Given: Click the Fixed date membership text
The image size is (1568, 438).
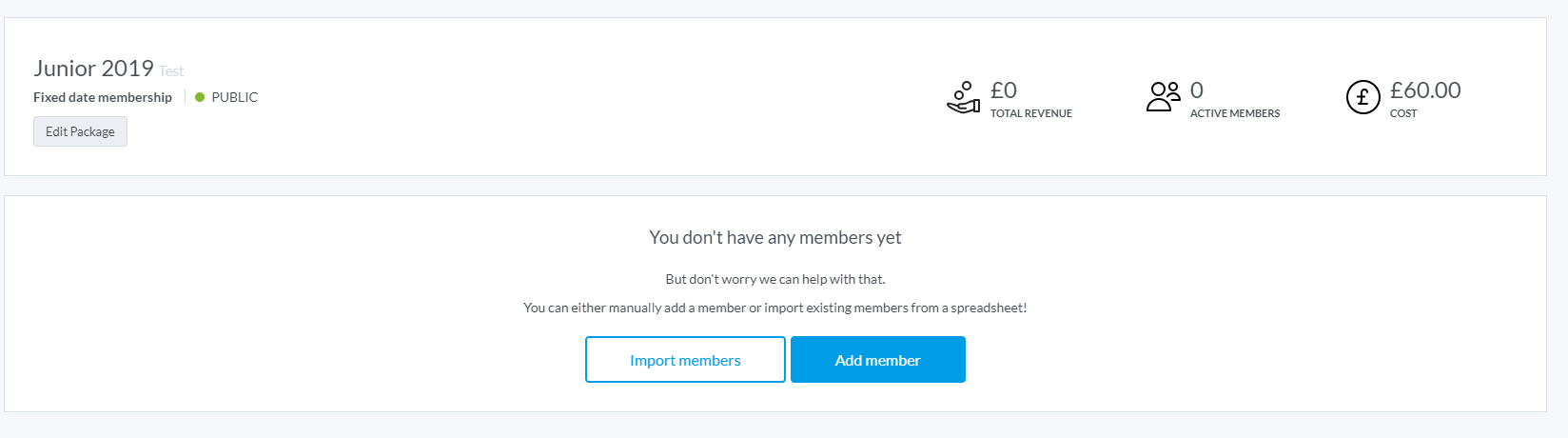Looking at the screenshot, I should coord(103,97).
